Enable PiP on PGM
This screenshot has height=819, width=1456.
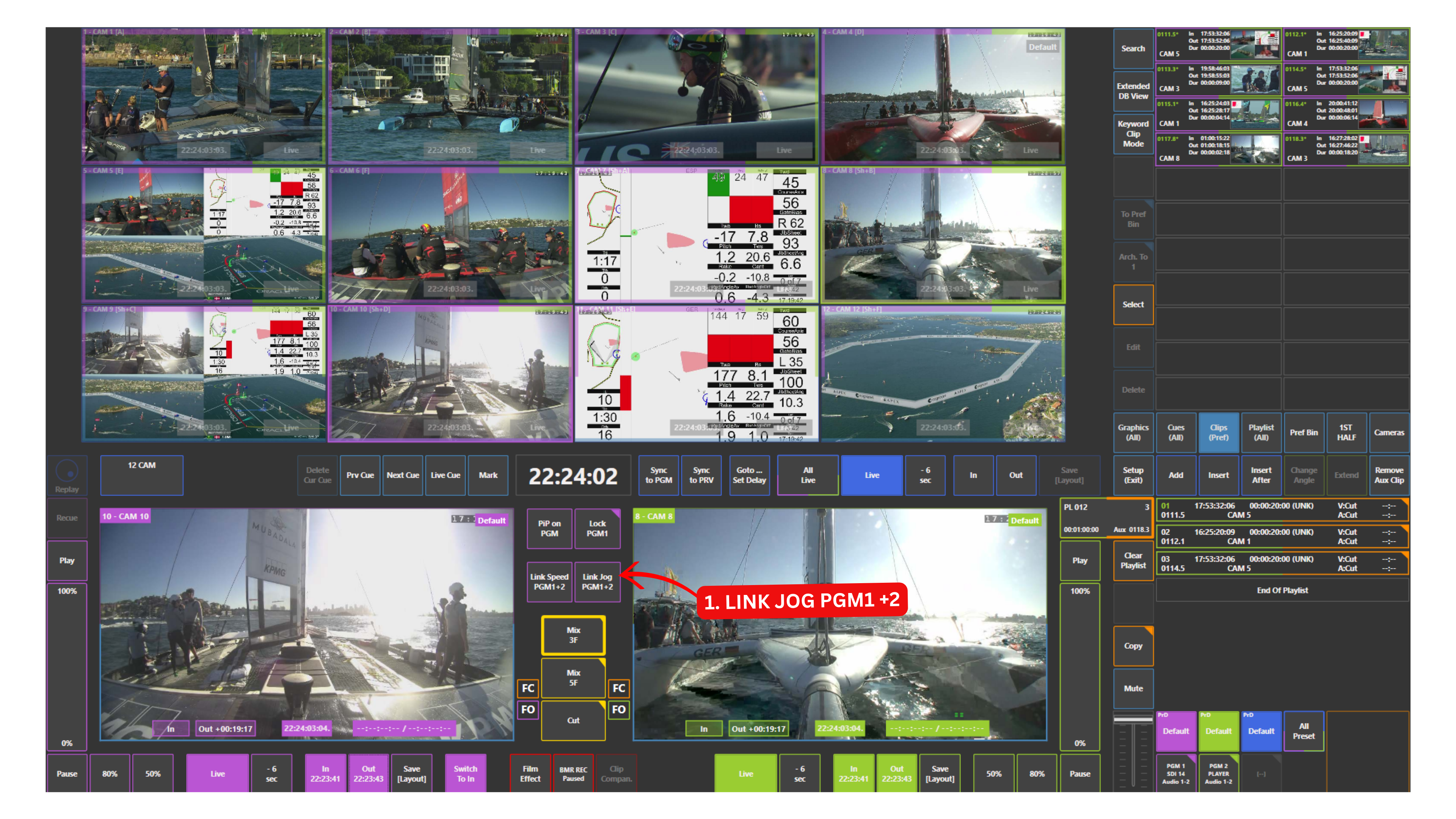pos(549,529)
